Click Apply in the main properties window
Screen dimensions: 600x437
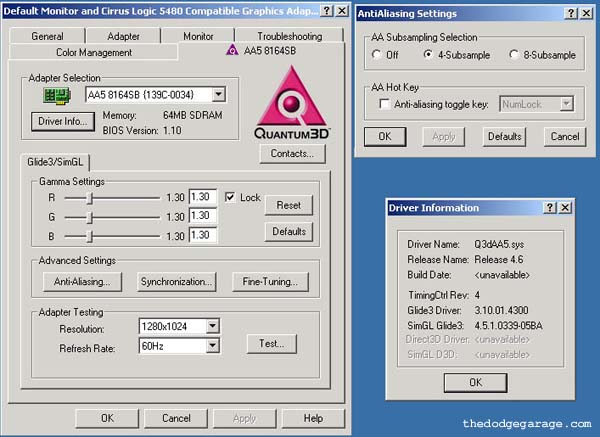pyautogui.click(x=245, y=418)
